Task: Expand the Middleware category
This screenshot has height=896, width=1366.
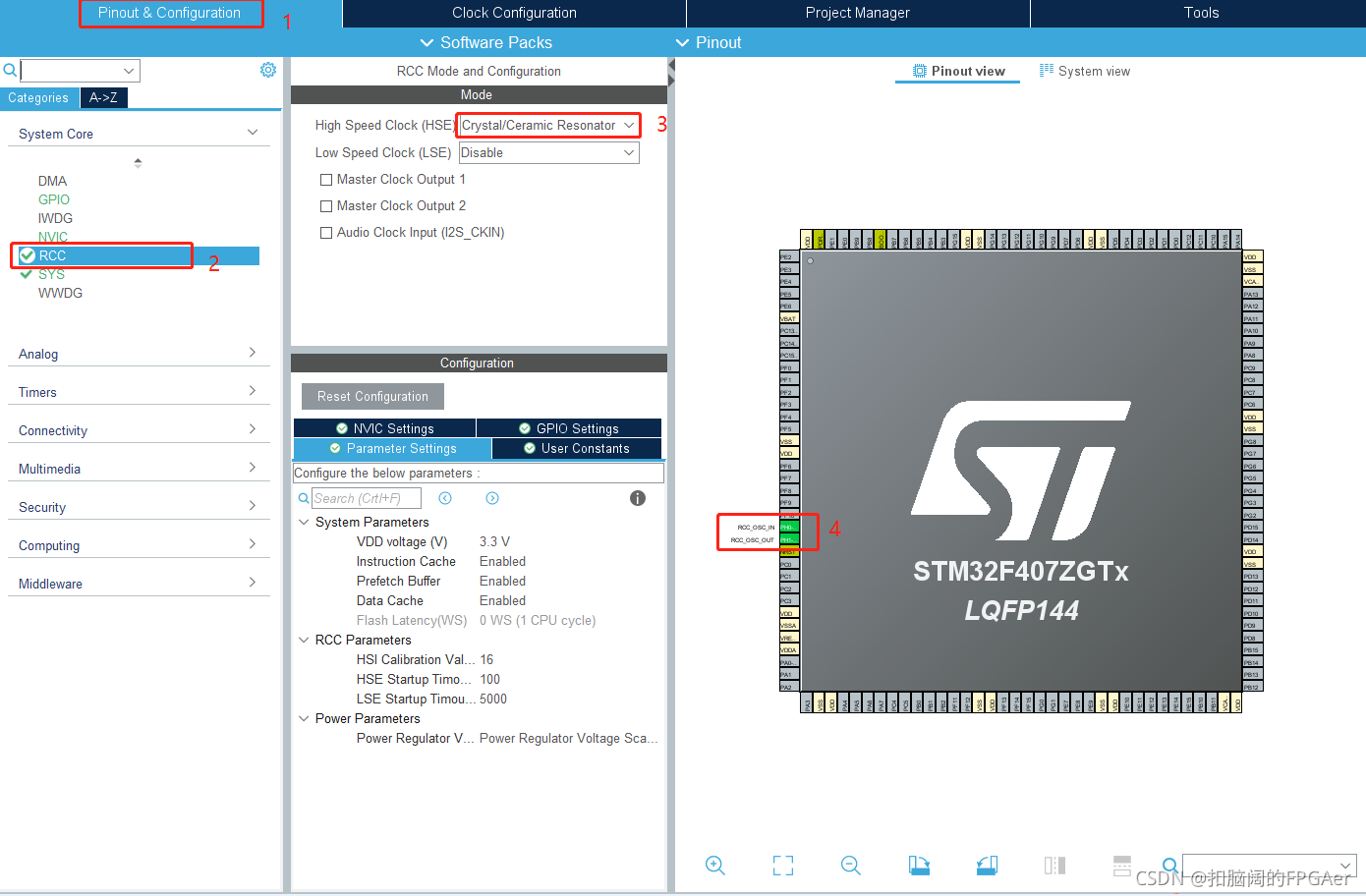Action: tap(253, 583)
